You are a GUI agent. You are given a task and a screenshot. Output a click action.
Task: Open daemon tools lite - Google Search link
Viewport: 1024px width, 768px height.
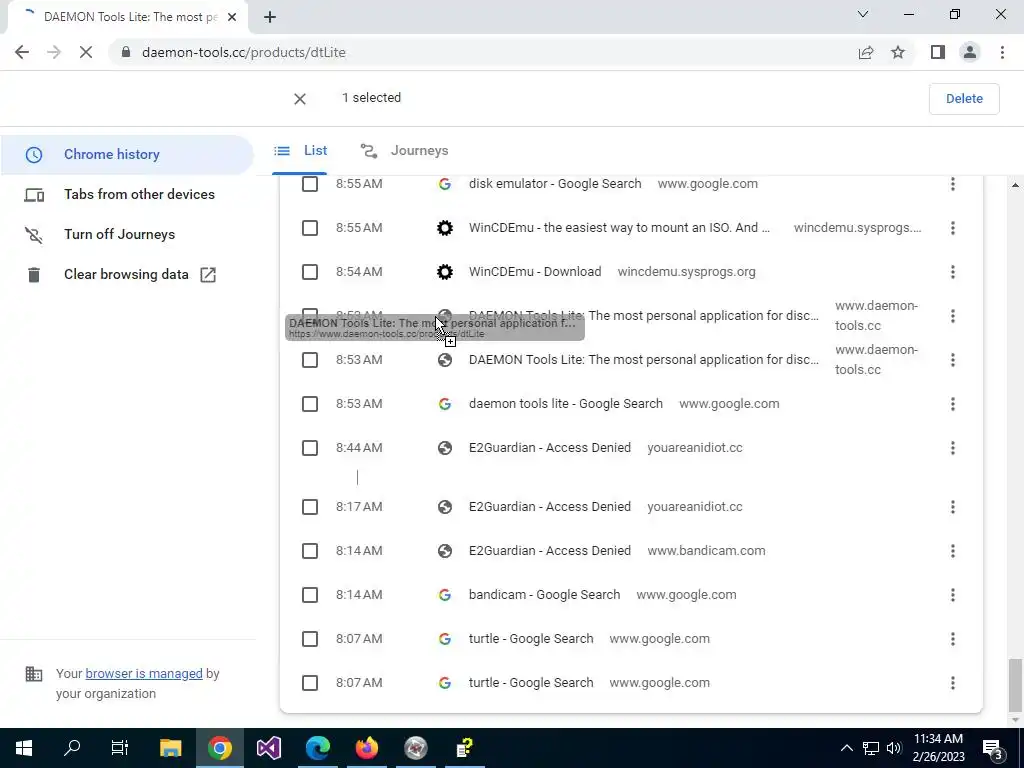[x=566, y=404]
